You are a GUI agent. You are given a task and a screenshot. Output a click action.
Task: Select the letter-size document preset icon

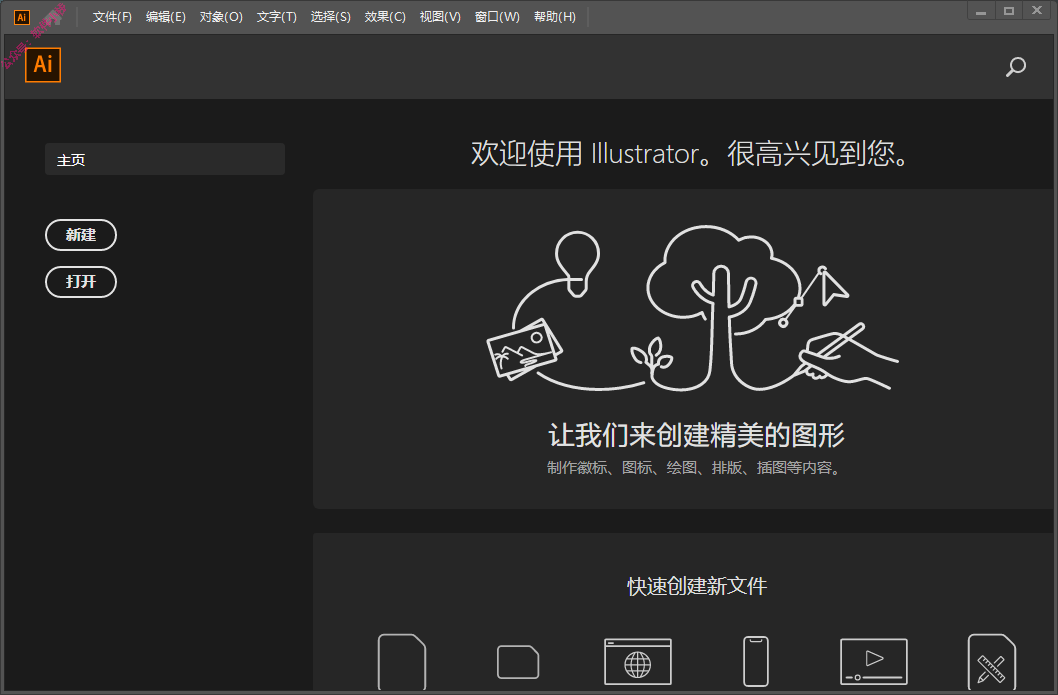point(401,662)
